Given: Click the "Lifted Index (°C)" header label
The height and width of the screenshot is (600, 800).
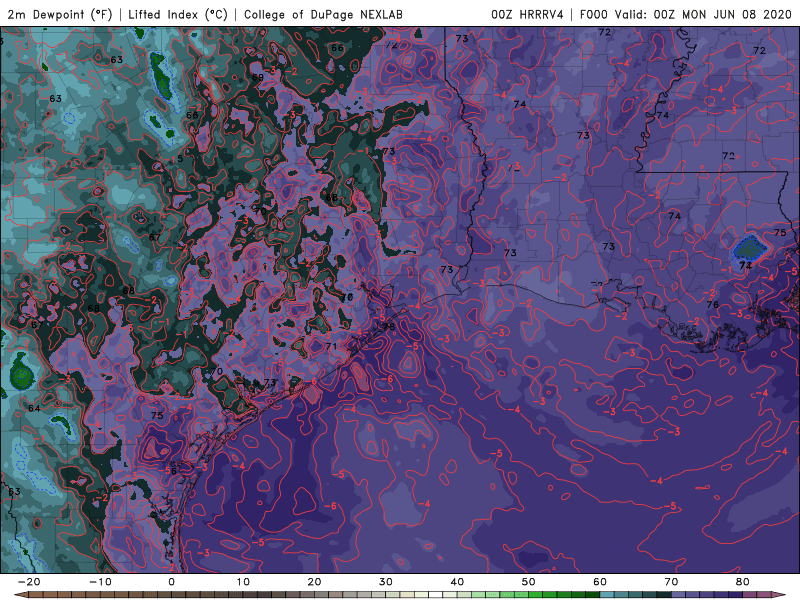Looking at the screenshot, I should 178,15.
